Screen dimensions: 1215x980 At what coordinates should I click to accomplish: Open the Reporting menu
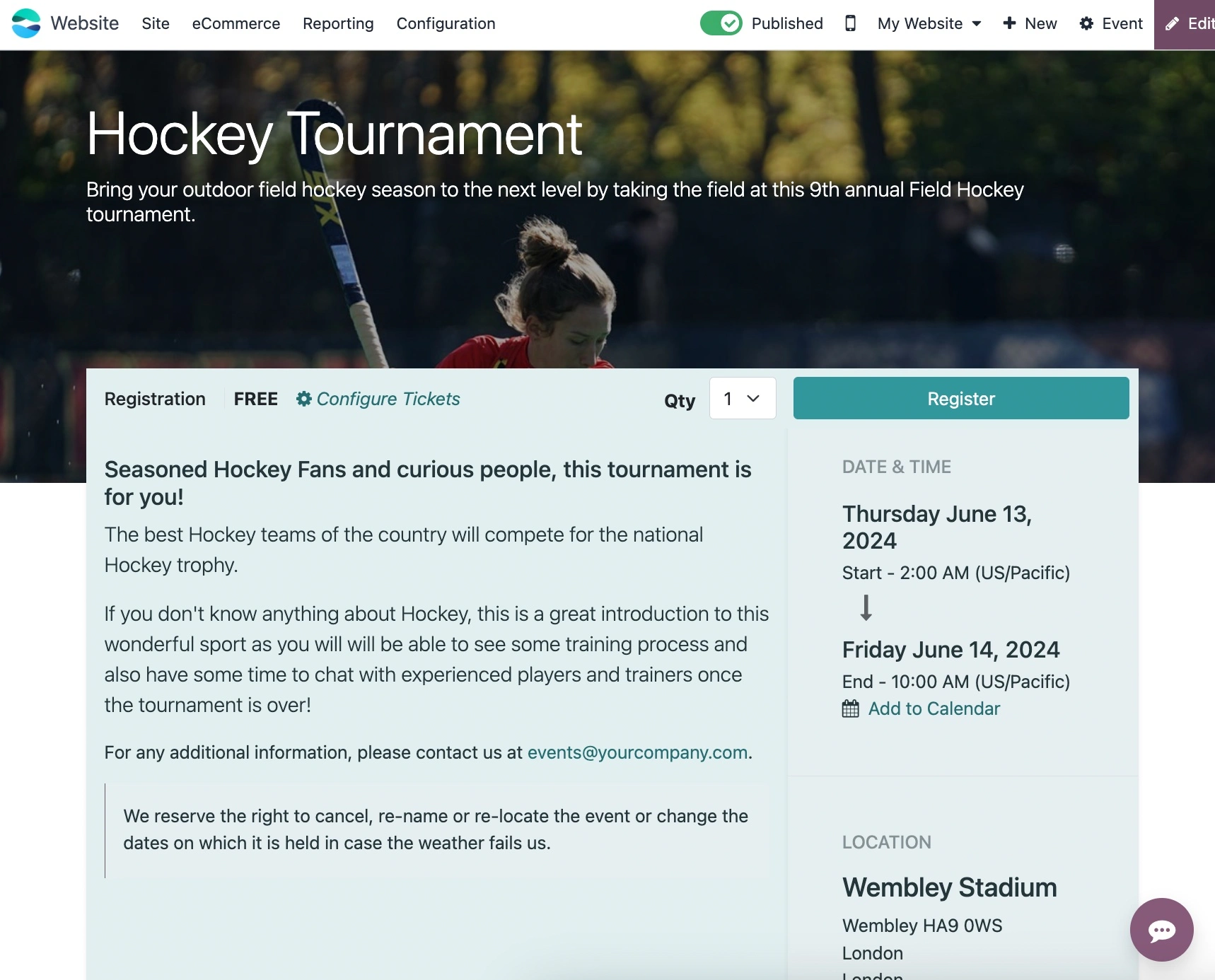point(338,23)
